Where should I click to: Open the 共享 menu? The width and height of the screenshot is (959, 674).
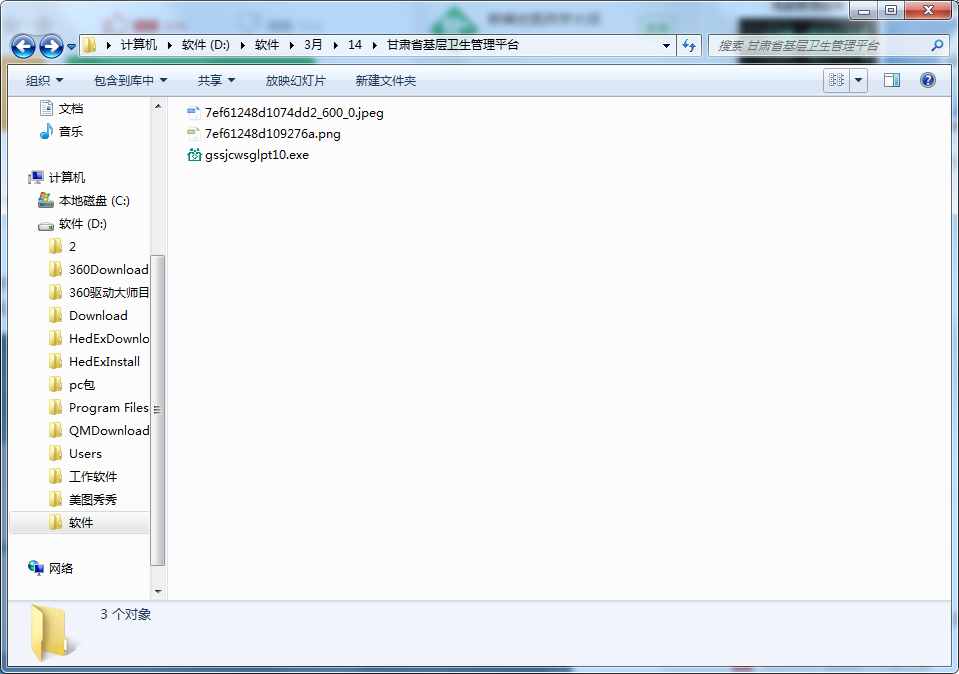(x=216, y=81)
